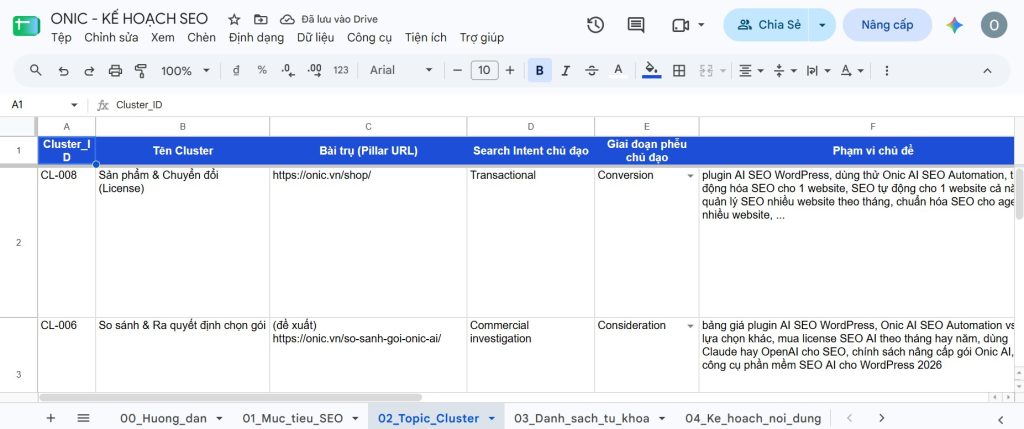The height and width of the screenshot is (429, 1024).
Task: Open the share options dropdown arrow
Action: click(822, 25)
